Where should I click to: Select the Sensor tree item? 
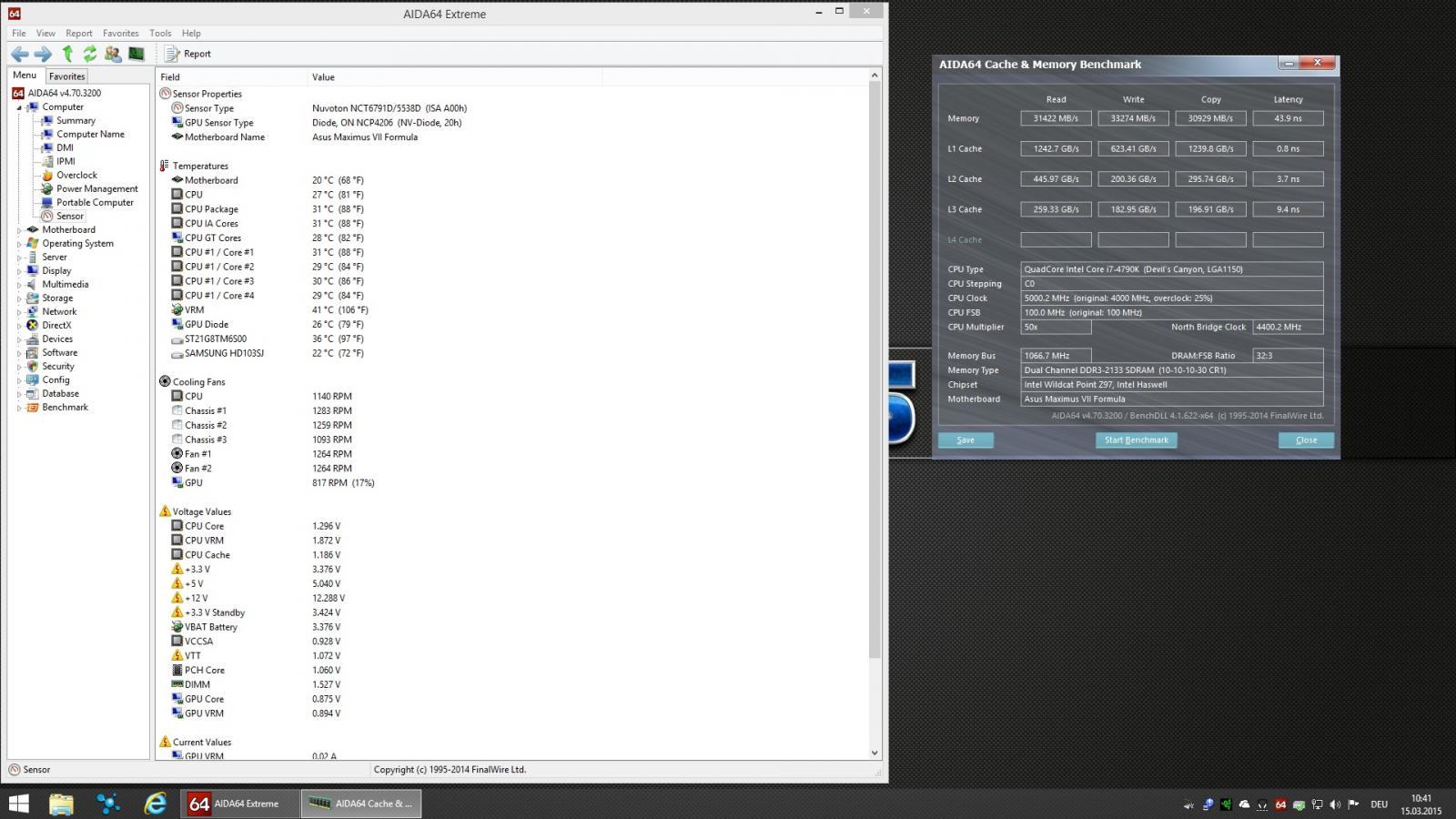point(70,216)
